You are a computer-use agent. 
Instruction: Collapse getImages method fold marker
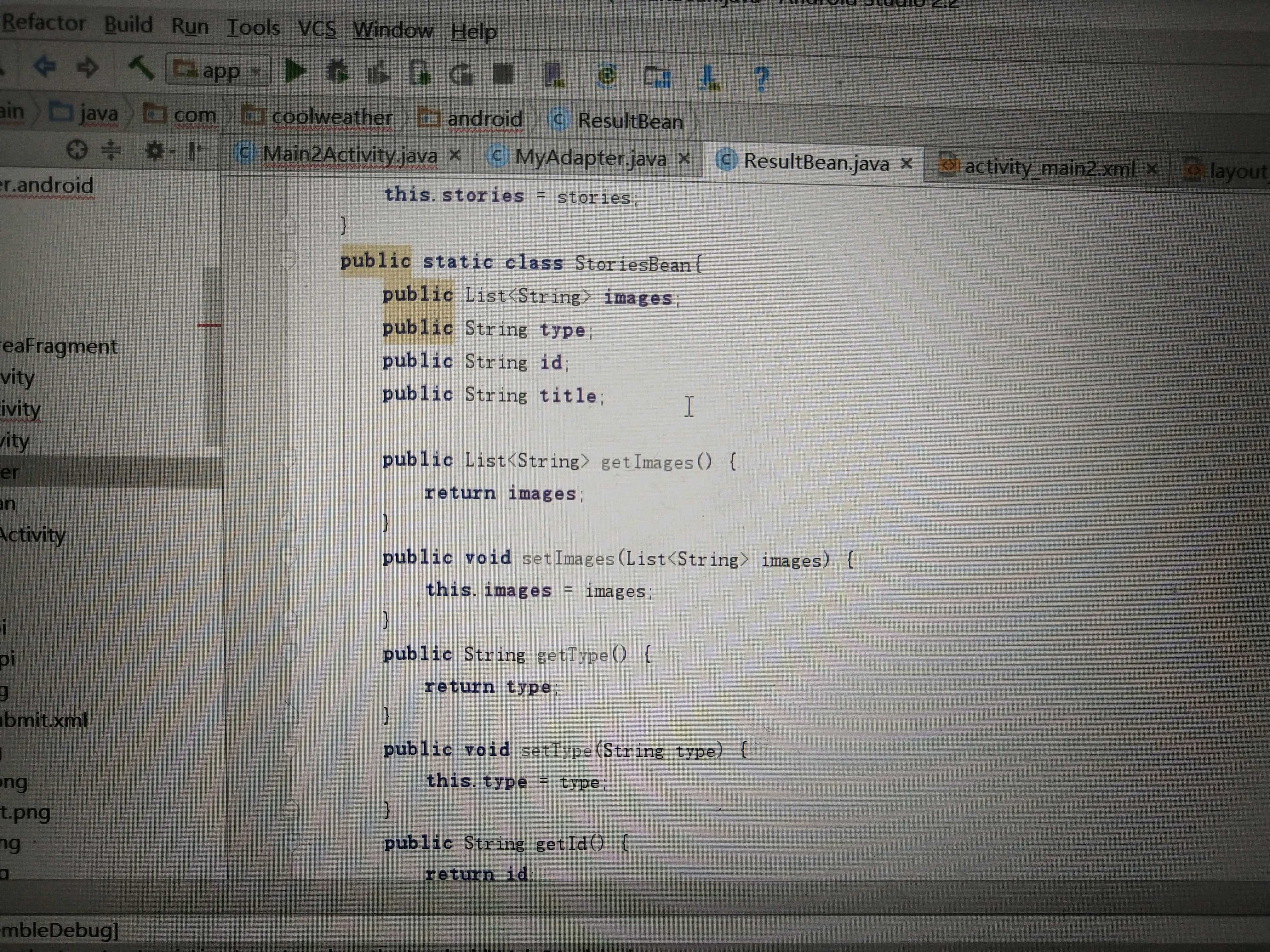(288, 458)
